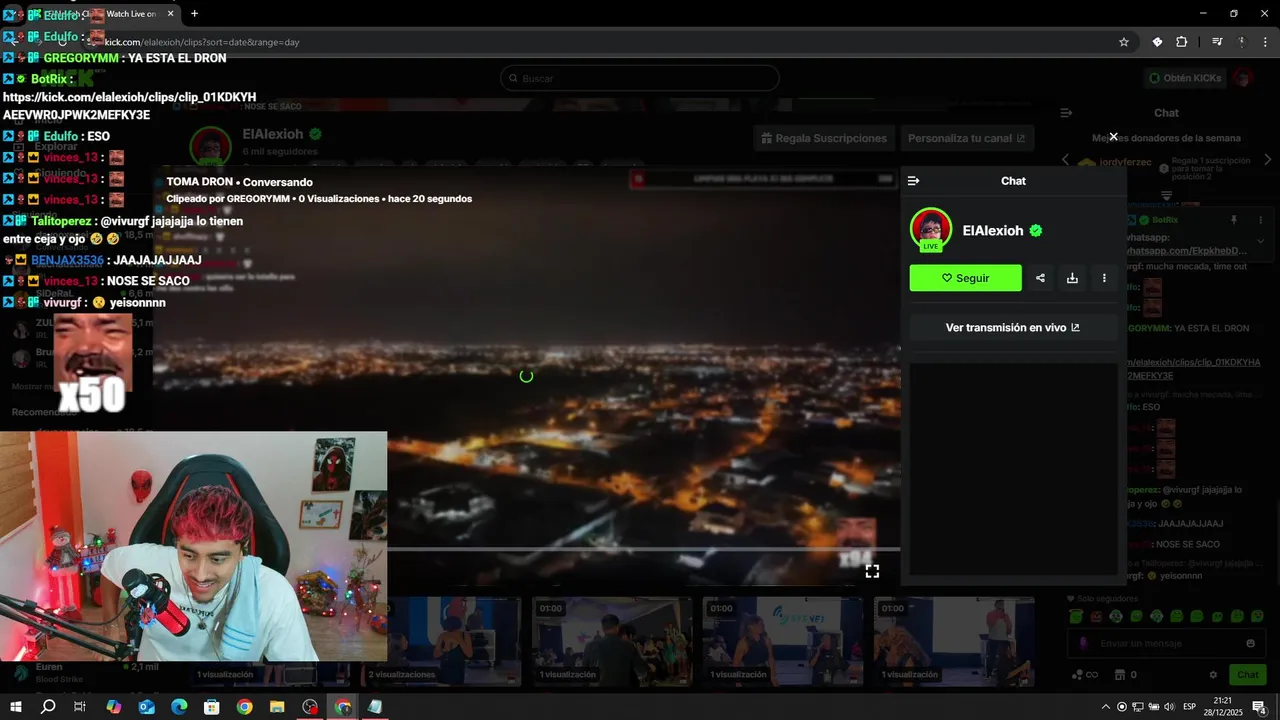Open the chat shop icon
This screenshot has width=1280, height=720.
[x=1120, y=675]
